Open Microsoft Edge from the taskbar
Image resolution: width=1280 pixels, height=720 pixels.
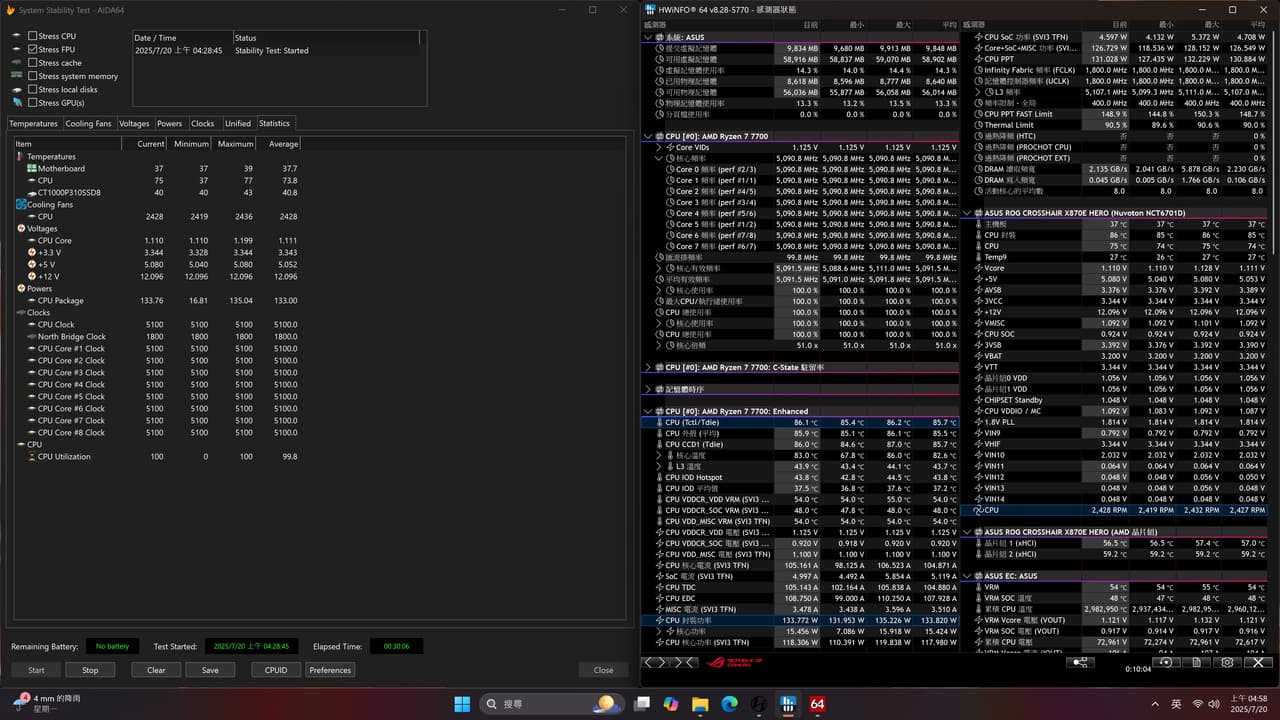tap(730, 704)
